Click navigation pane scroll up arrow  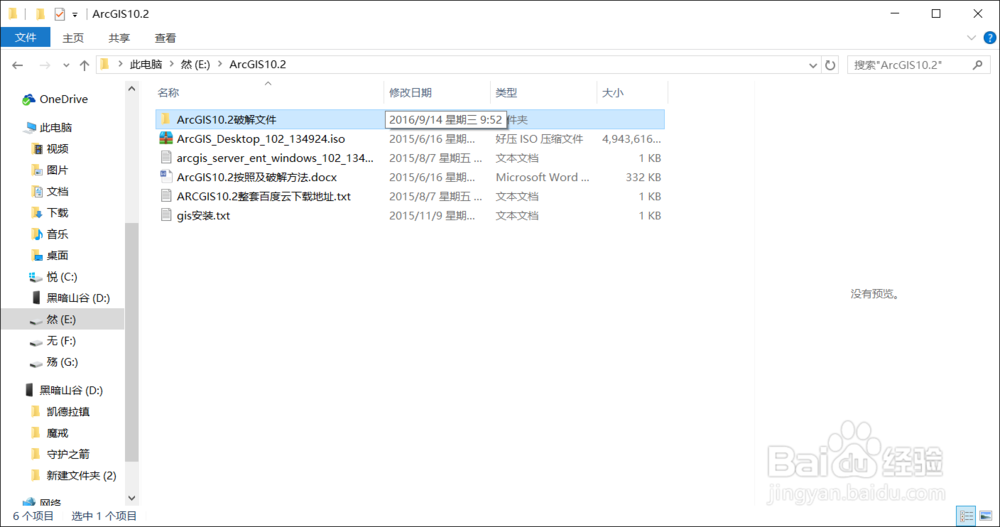coord(131,89)
